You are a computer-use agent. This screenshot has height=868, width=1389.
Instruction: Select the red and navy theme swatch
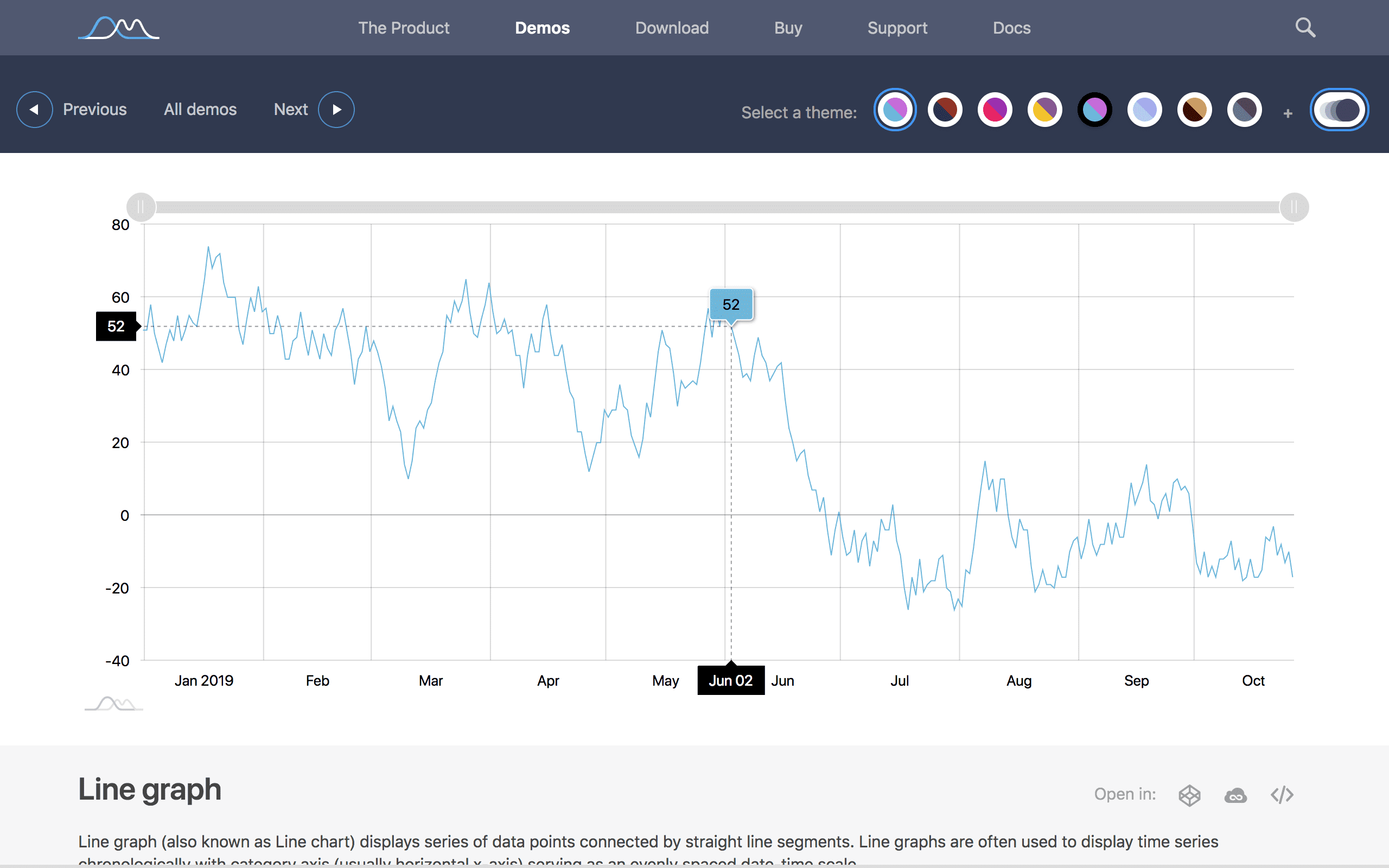pyautogui.click(x=945, y=110)
